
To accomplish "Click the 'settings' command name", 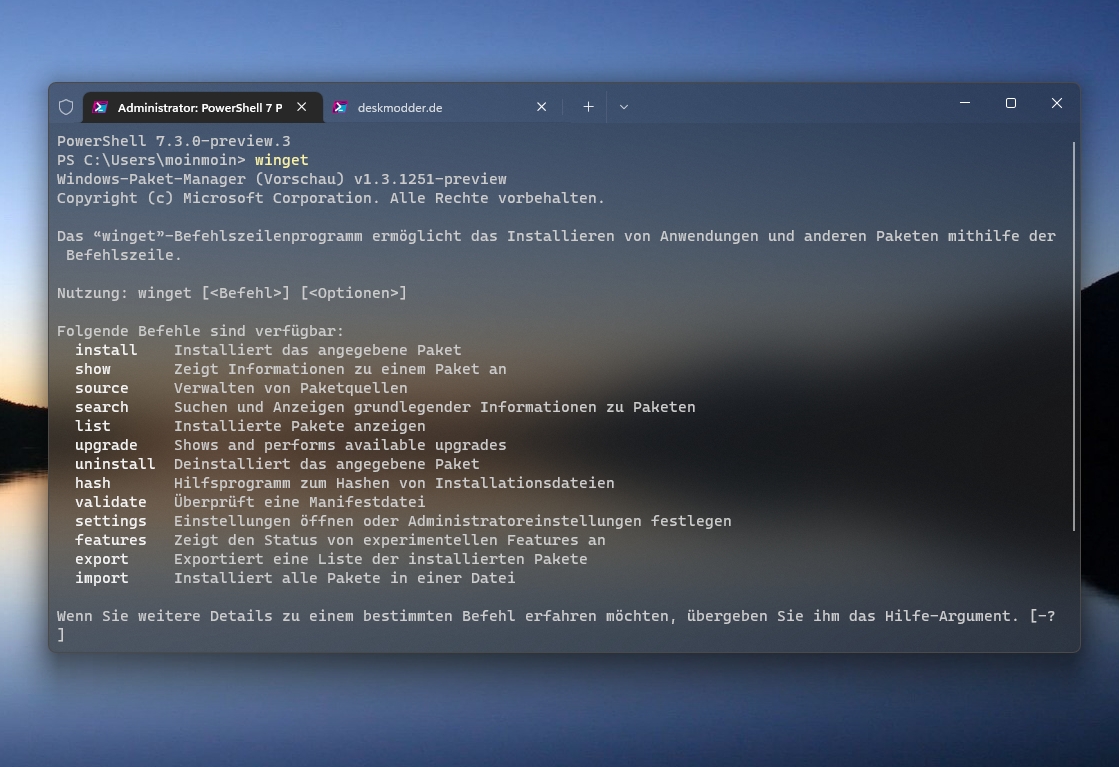I will 111,522.
